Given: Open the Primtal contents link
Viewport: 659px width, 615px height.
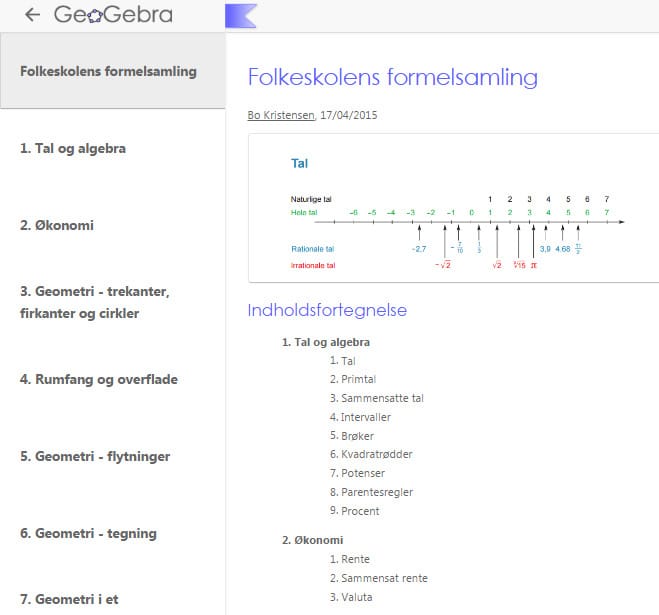Looking at the screenshot, I should tap(356, 379).
